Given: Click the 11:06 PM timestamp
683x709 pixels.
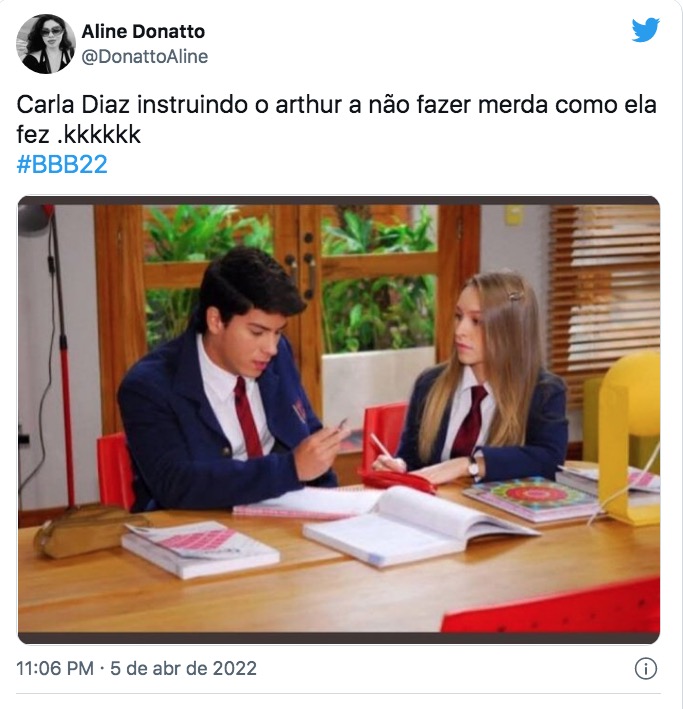Looking at the screenshot, I should point(55,668).
